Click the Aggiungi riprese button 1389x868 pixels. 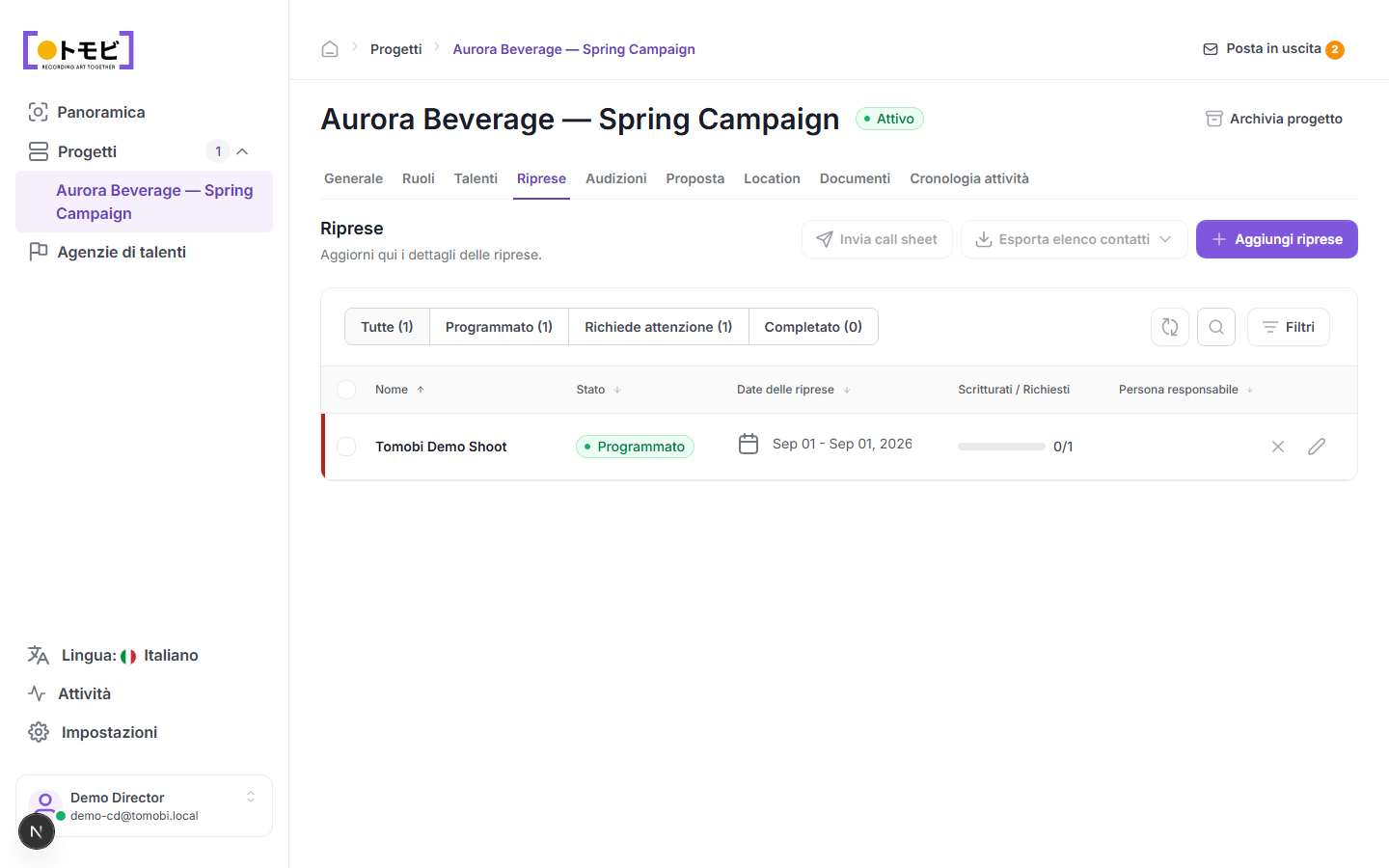tap(1277, 239)
